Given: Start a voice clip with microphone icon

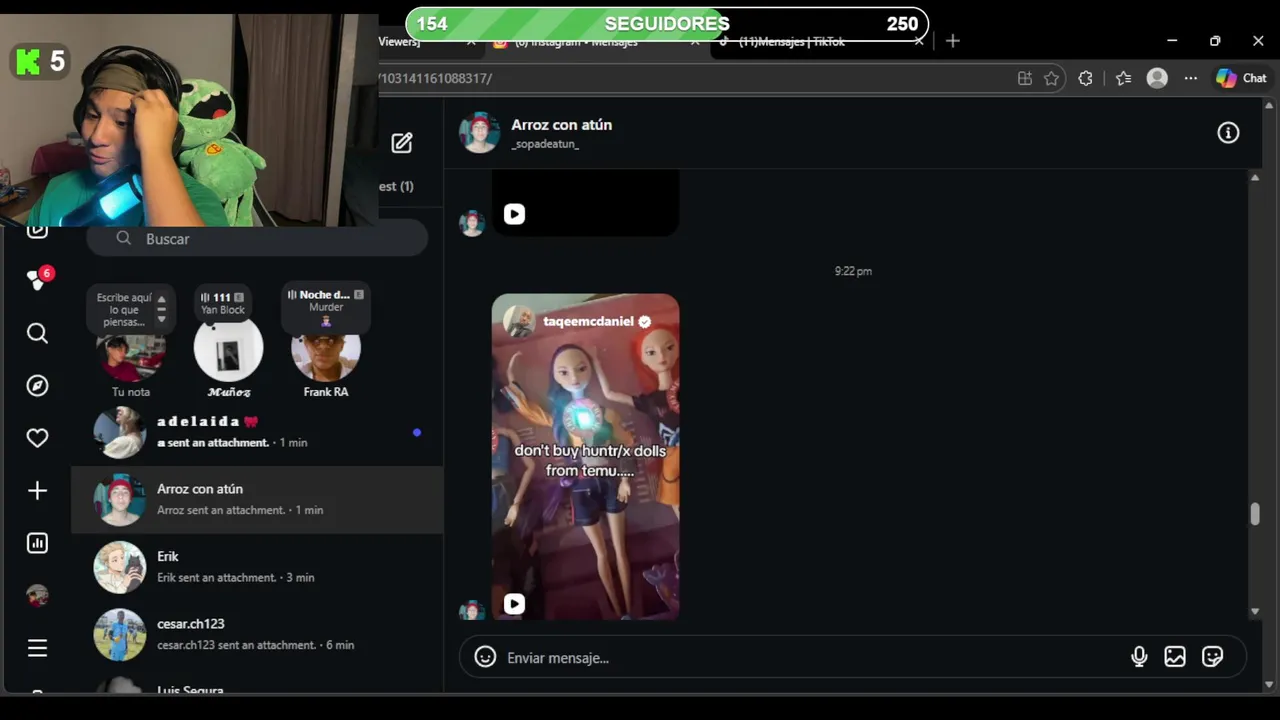Looking at the screenshot, I should click(x=1139, y=657).
